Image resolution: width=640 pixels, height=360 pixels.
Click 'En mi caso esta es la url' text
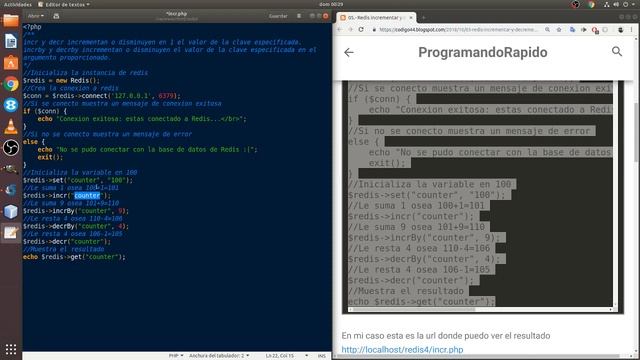[x=446, y=336]
